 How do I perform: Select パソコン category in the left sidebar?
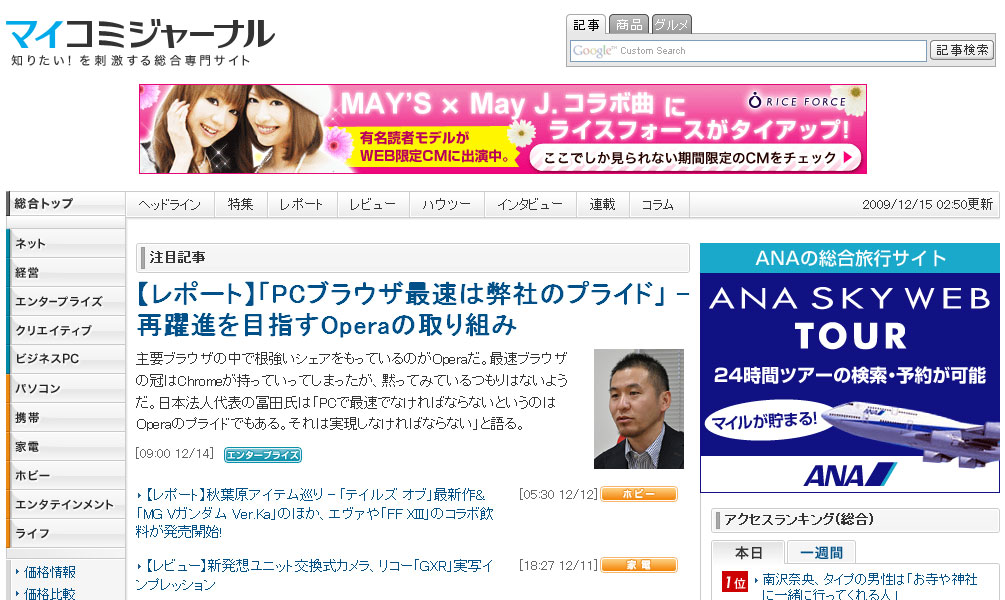tap(38, 389)
